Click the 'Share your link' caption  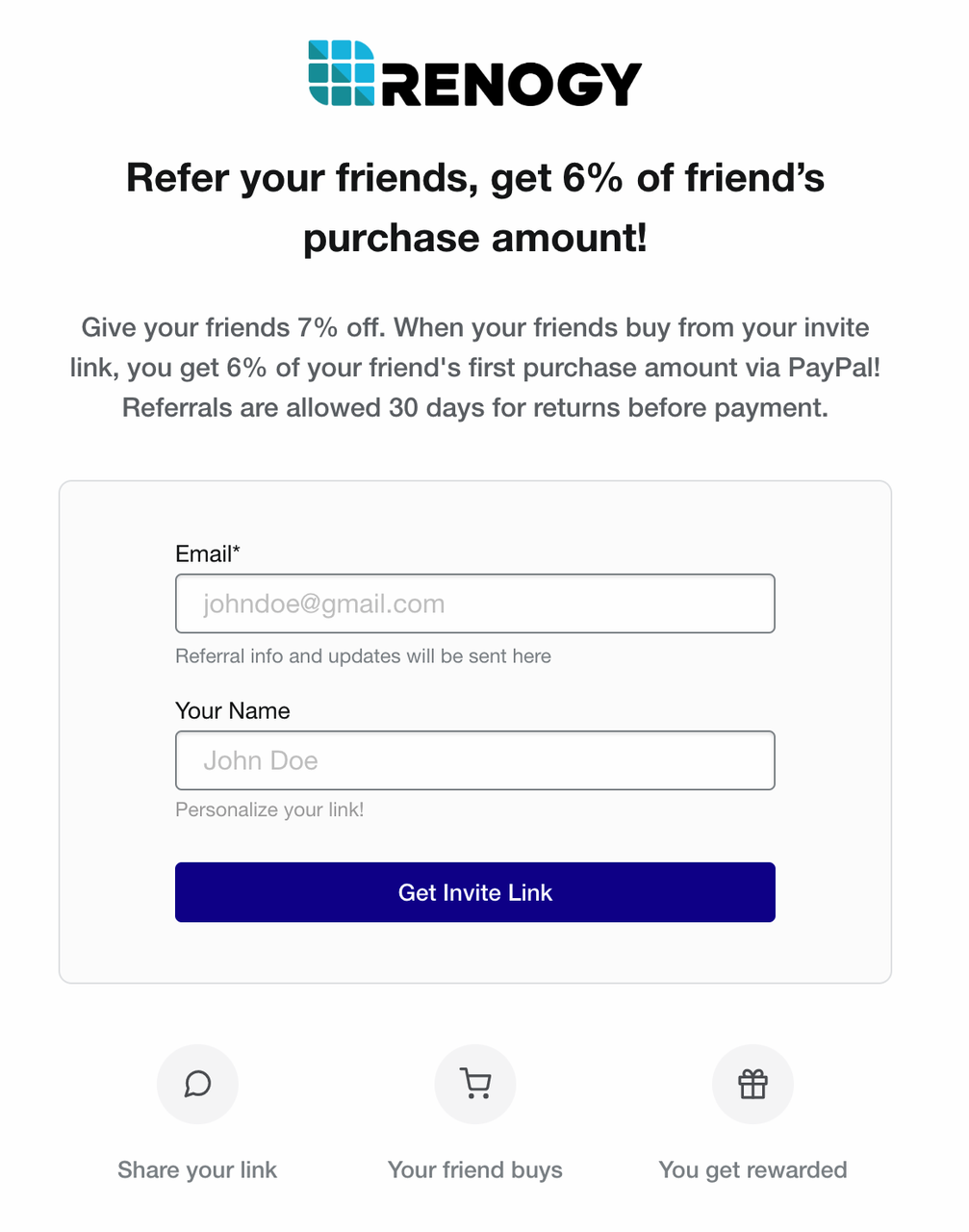coord(197,1169)
